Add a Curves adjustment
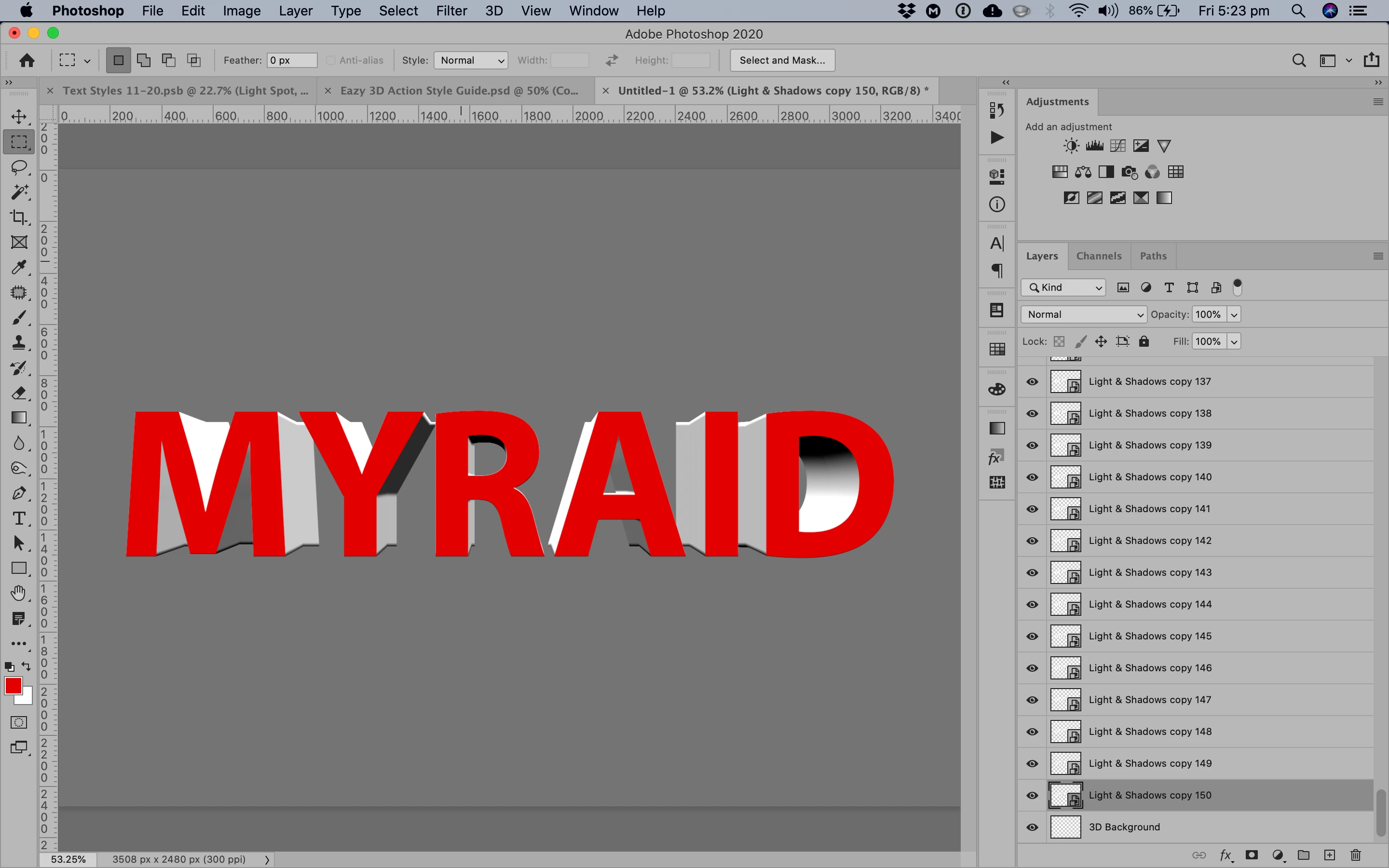The image size is (1389, 868). pyautogui.click(x=1117, y=146)
